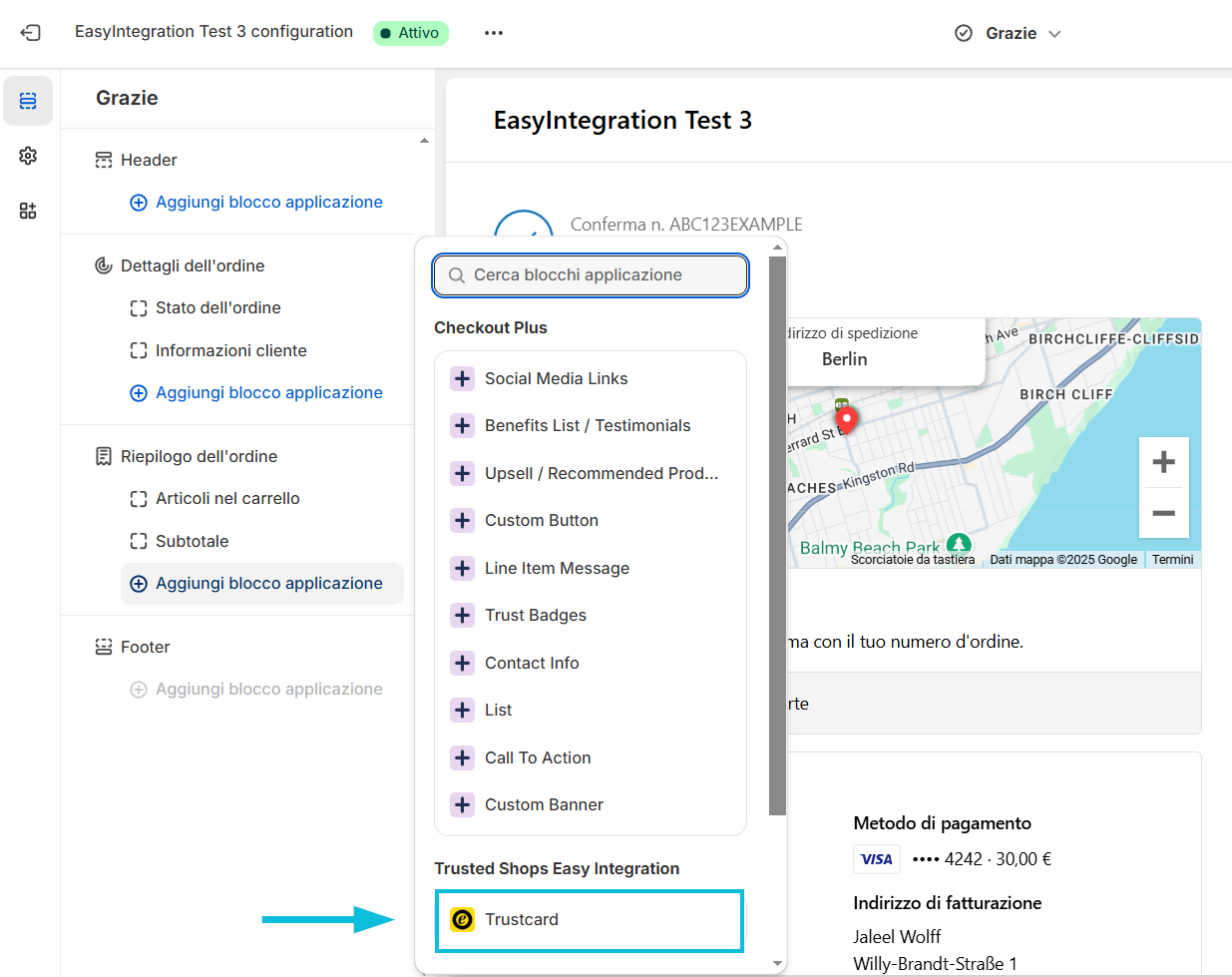Add the Upsell / Recommended Products block
The height and width of the screenshot is (977, 1232).
[x=591, y=473]
